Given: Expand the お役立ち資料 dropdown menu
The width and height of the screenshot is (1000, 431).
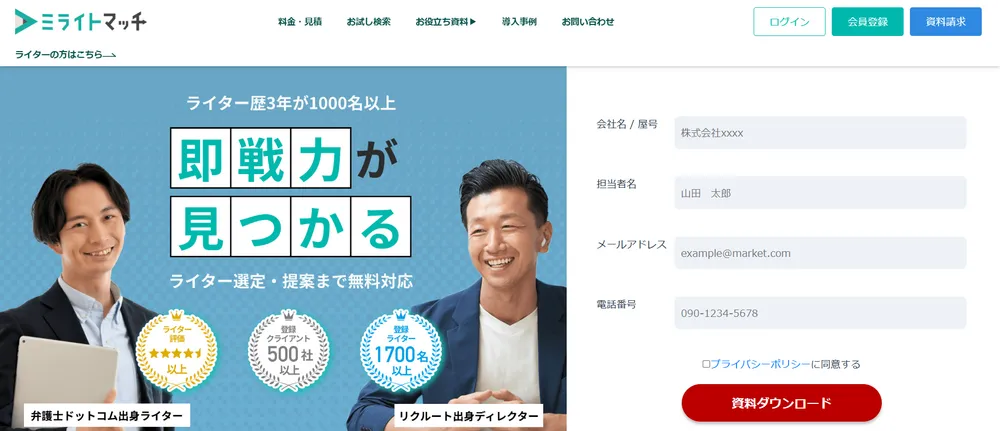Looking at the screenshot, I should point(446,22).
